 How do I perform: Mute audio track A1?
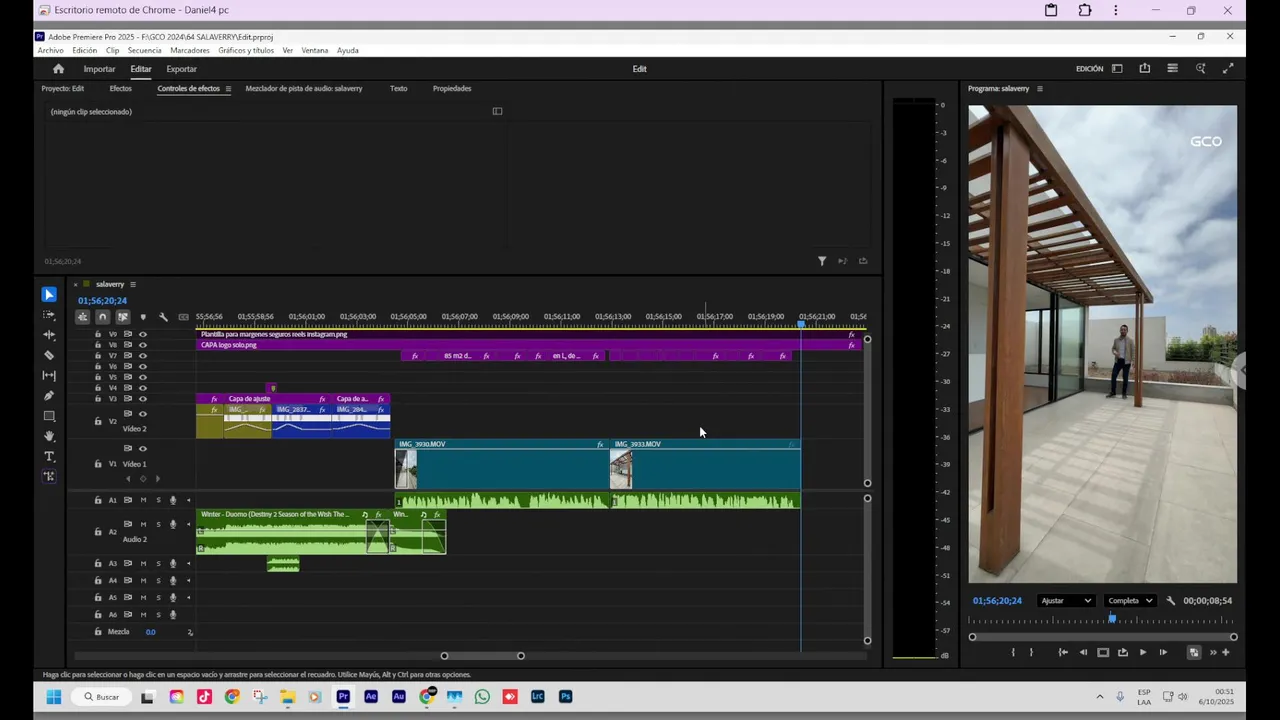143,500
